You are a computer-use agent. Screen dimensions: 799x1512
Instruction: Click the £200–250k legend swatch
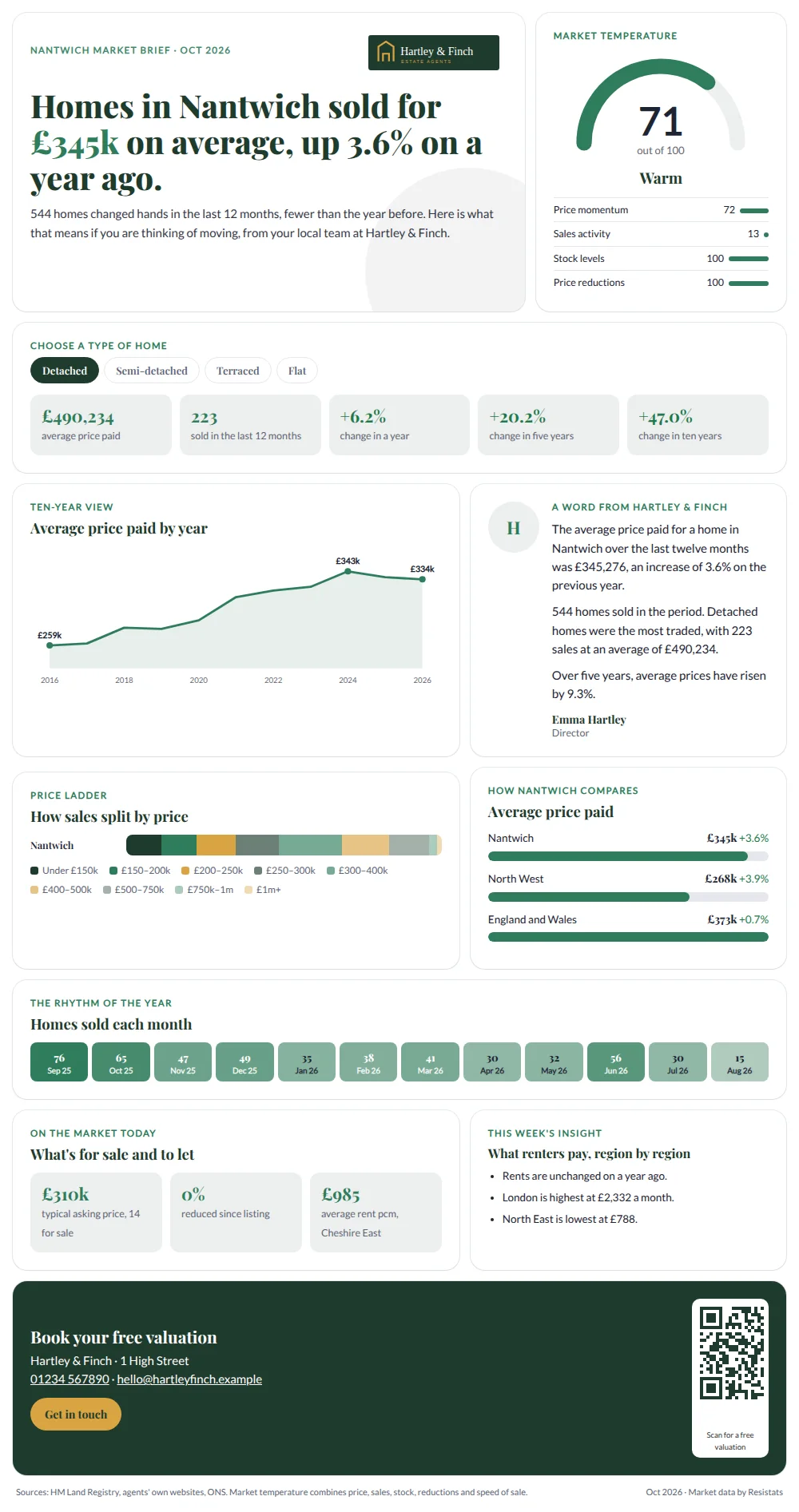click(185, 871)
